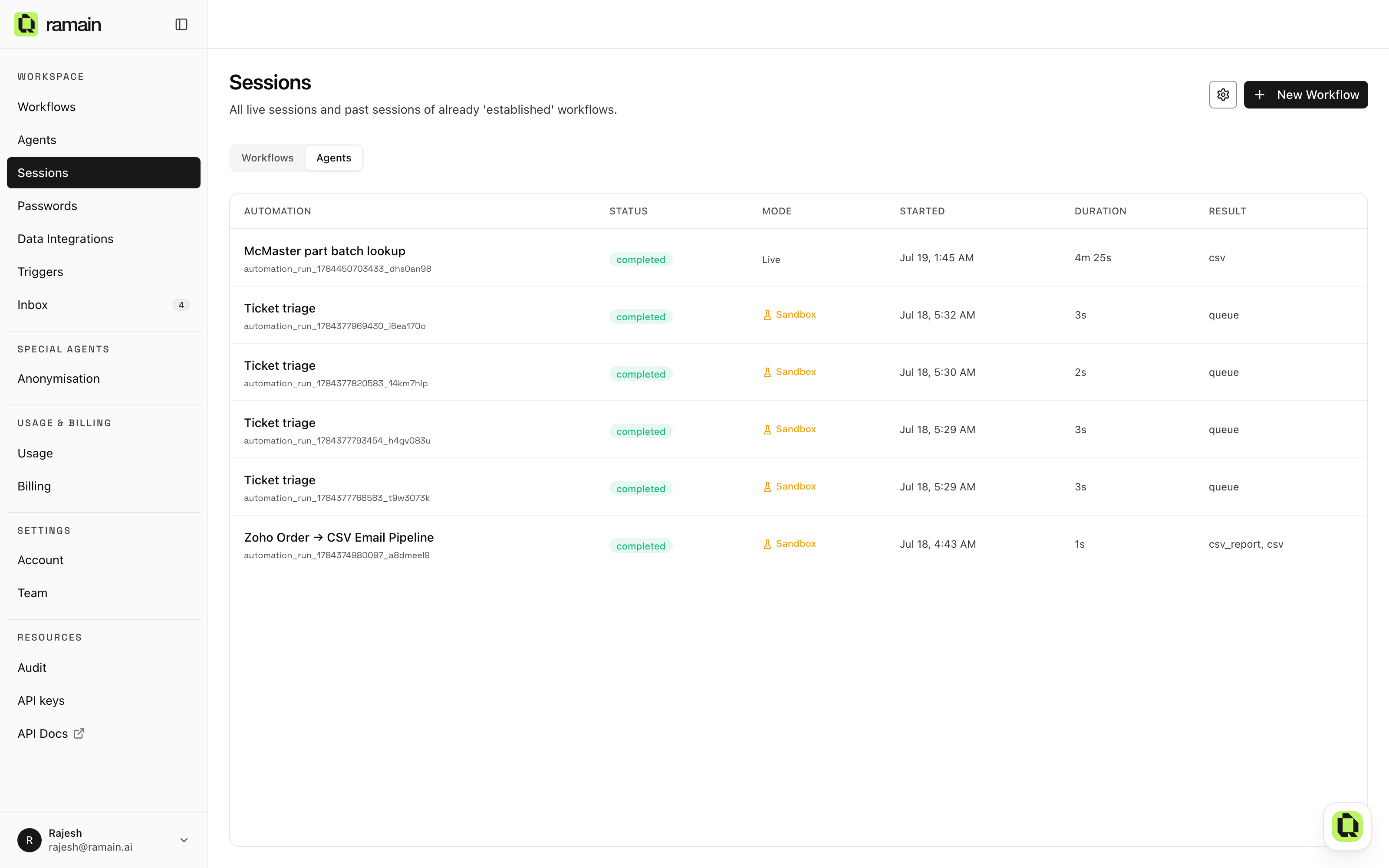The image size is (1389, 868).
Task: Click the 'Jul 19, 1:45 AM' start time
Action: 937,258
